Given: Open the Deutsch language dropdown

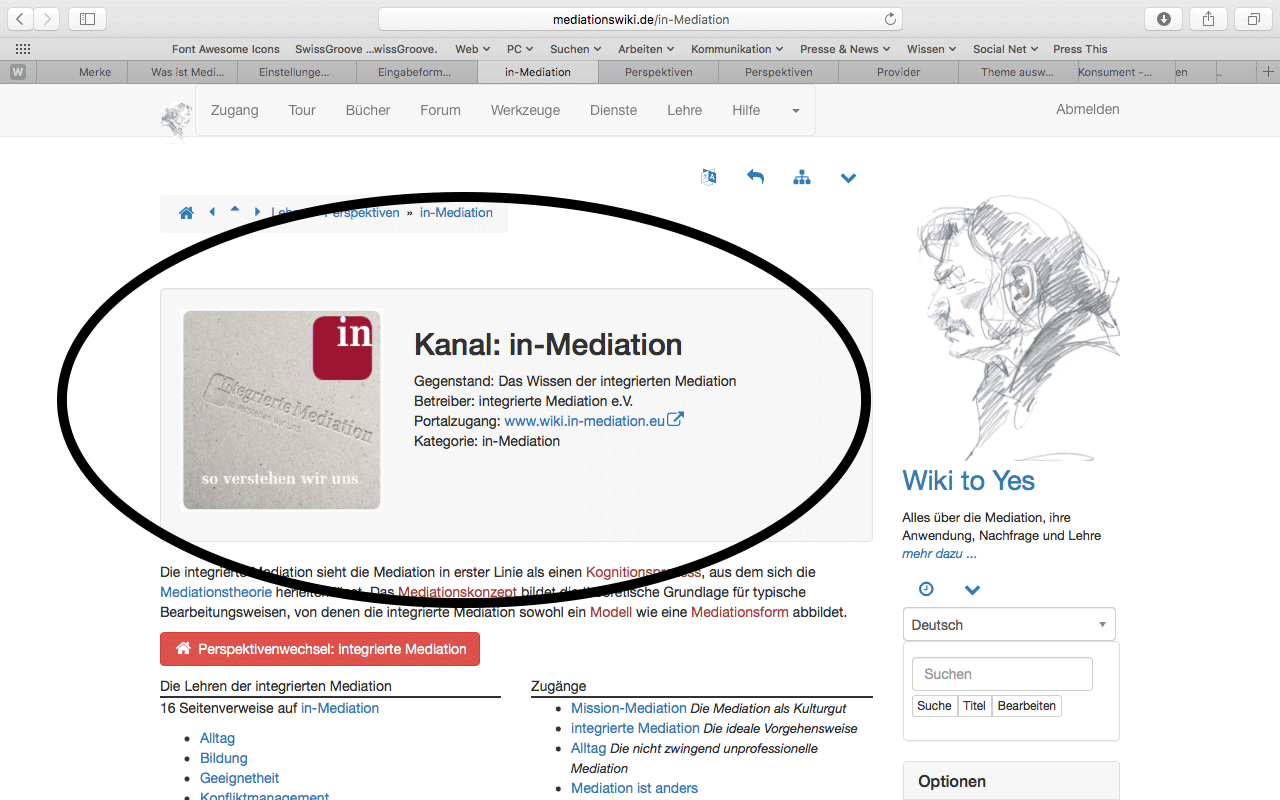Looking at the screenshot, I should (x=1008, y=625).
